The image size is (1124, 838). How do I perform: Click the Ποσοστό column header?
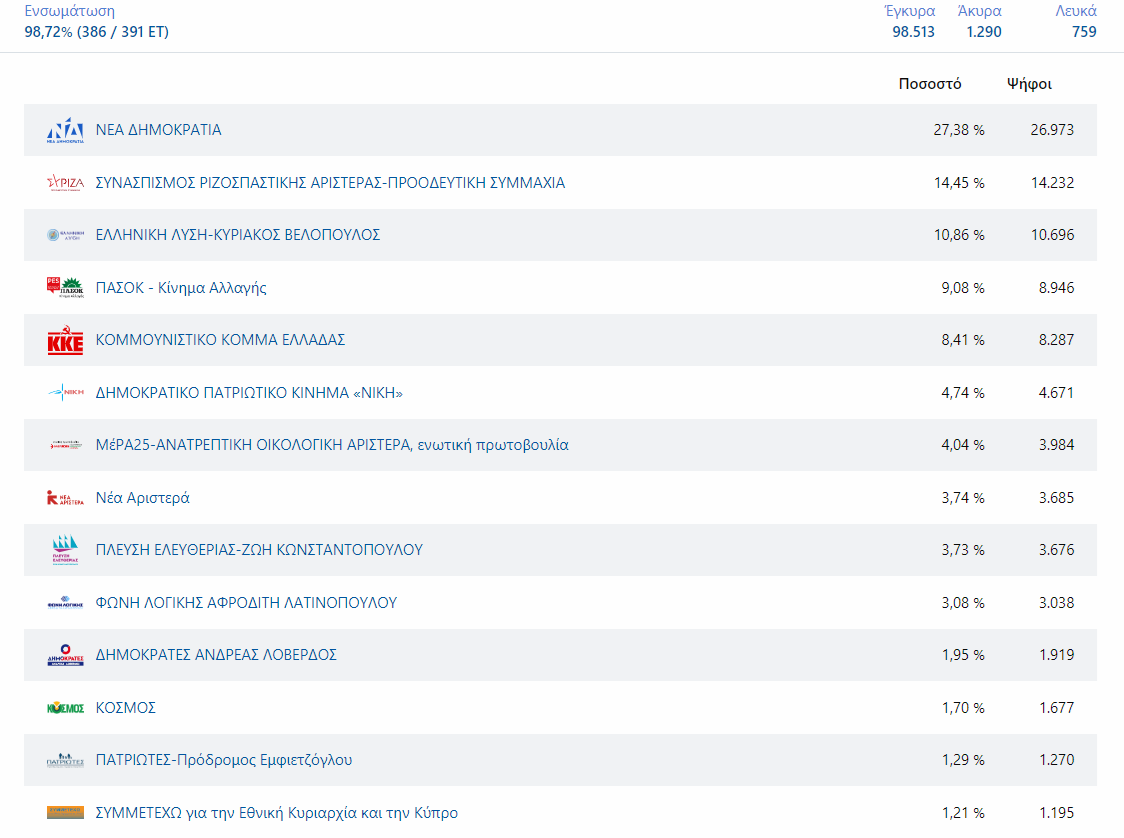pyautogui.click(x=930, y=84)
